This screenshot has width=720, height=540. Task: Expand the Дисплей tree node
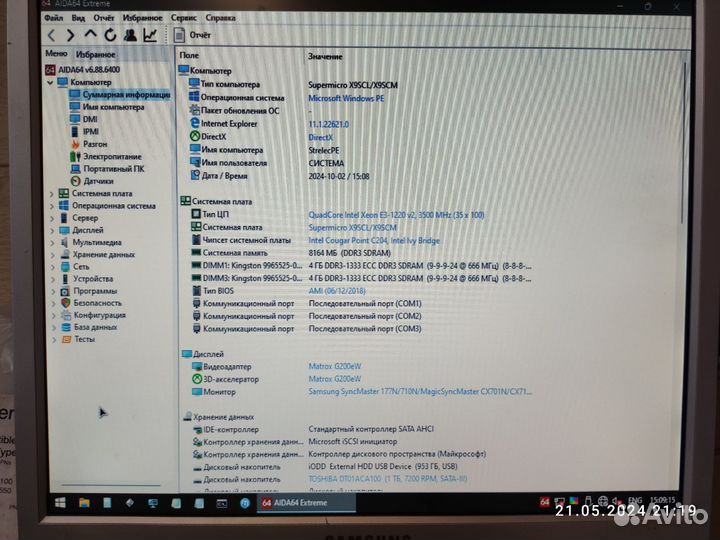point(52,231)
